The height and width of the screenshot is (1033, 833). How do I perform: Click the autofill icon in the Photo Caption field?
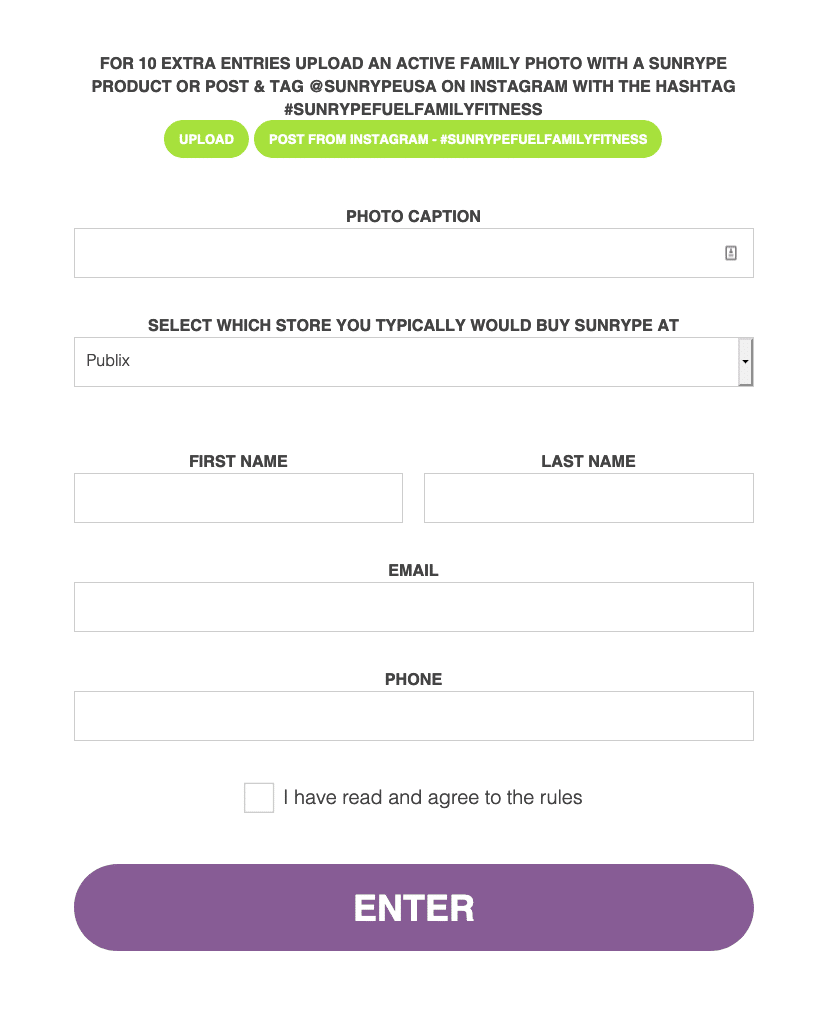tap(731, 253)
